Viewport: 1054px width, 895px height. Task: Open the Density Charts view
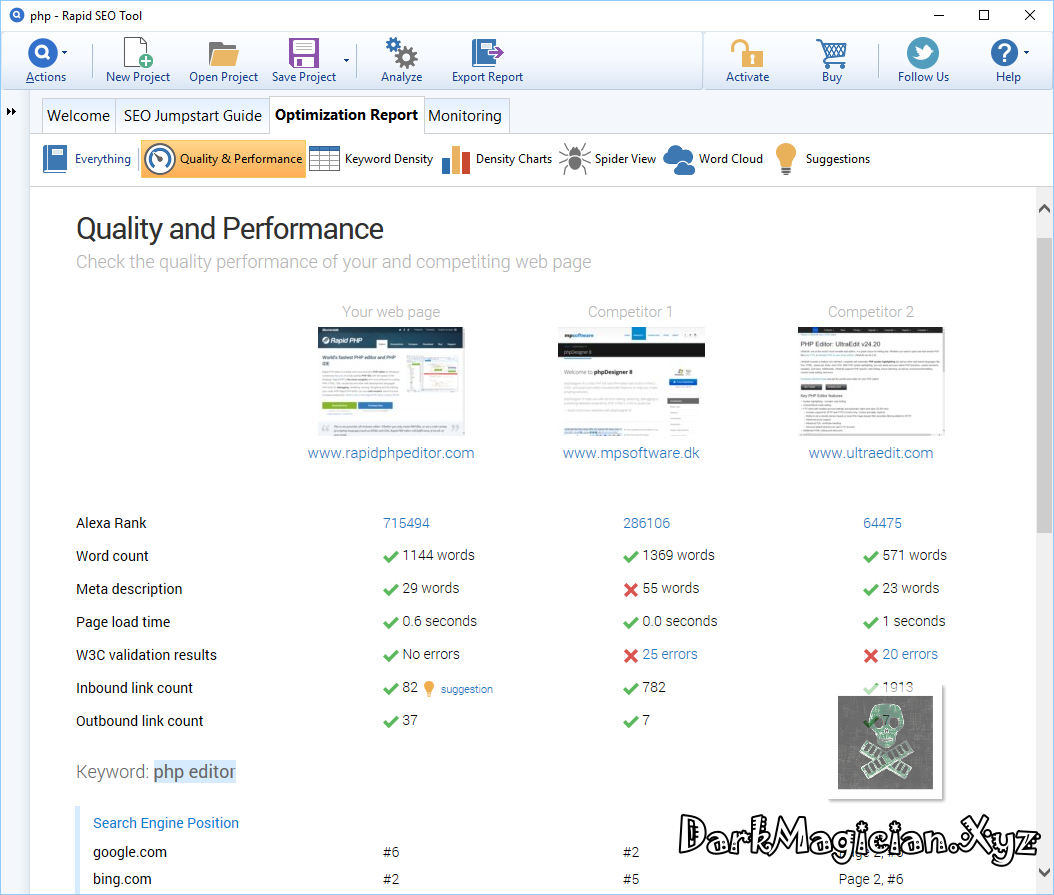497,159
